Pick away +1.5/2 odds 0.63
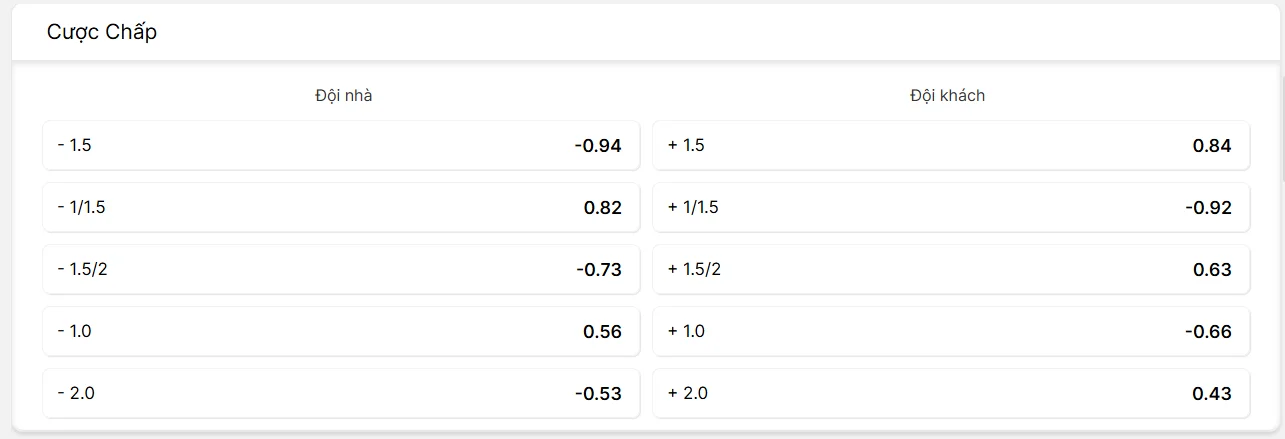Screen dimensions: 1285x439 951,269
